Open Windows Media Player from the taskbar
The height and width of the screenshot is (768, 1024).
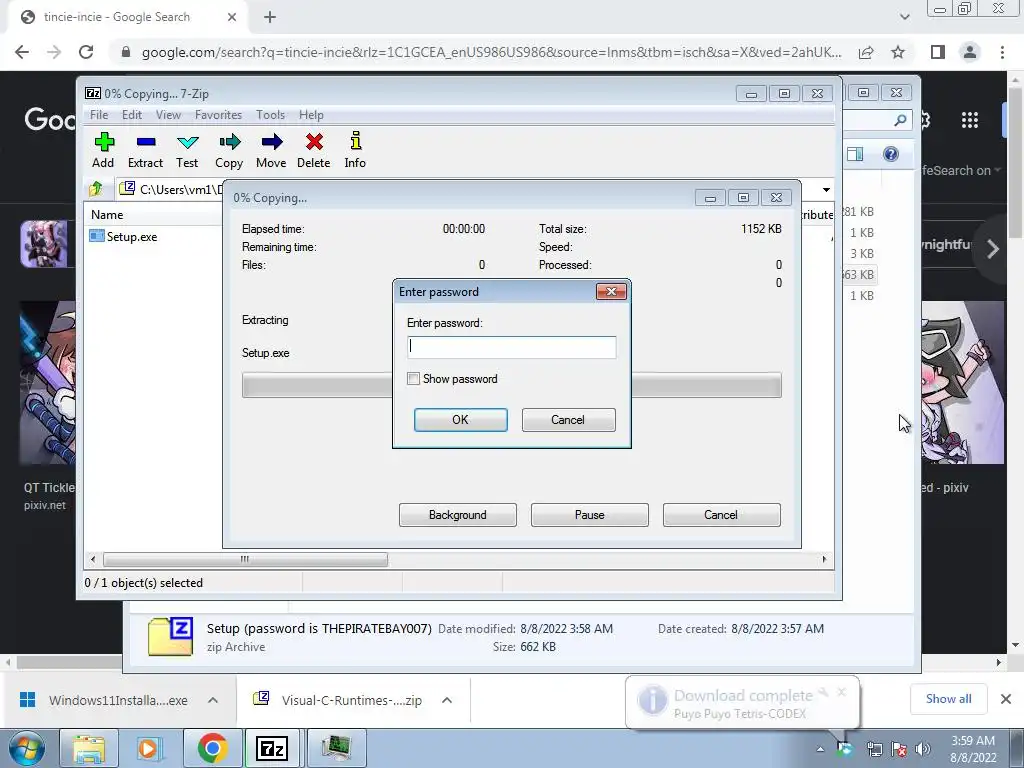[148, 748]
